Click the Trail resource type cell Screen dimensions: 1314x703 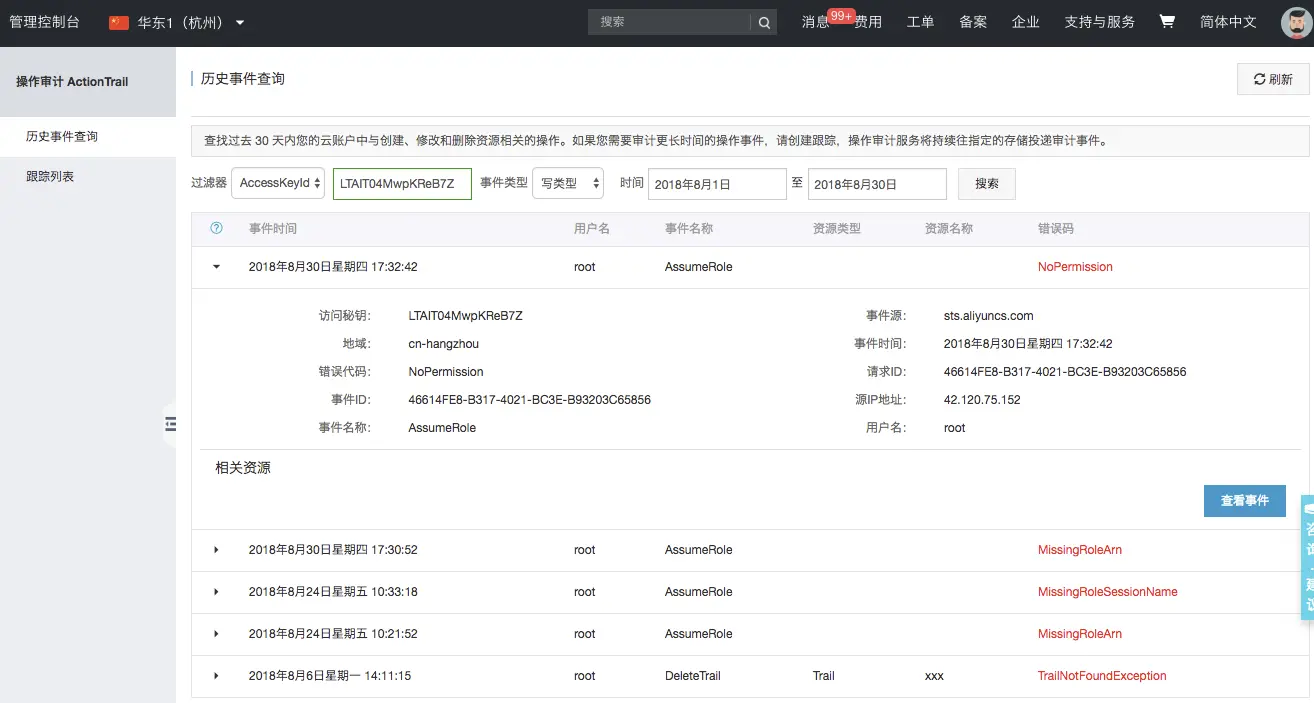(x=824, y=676)
